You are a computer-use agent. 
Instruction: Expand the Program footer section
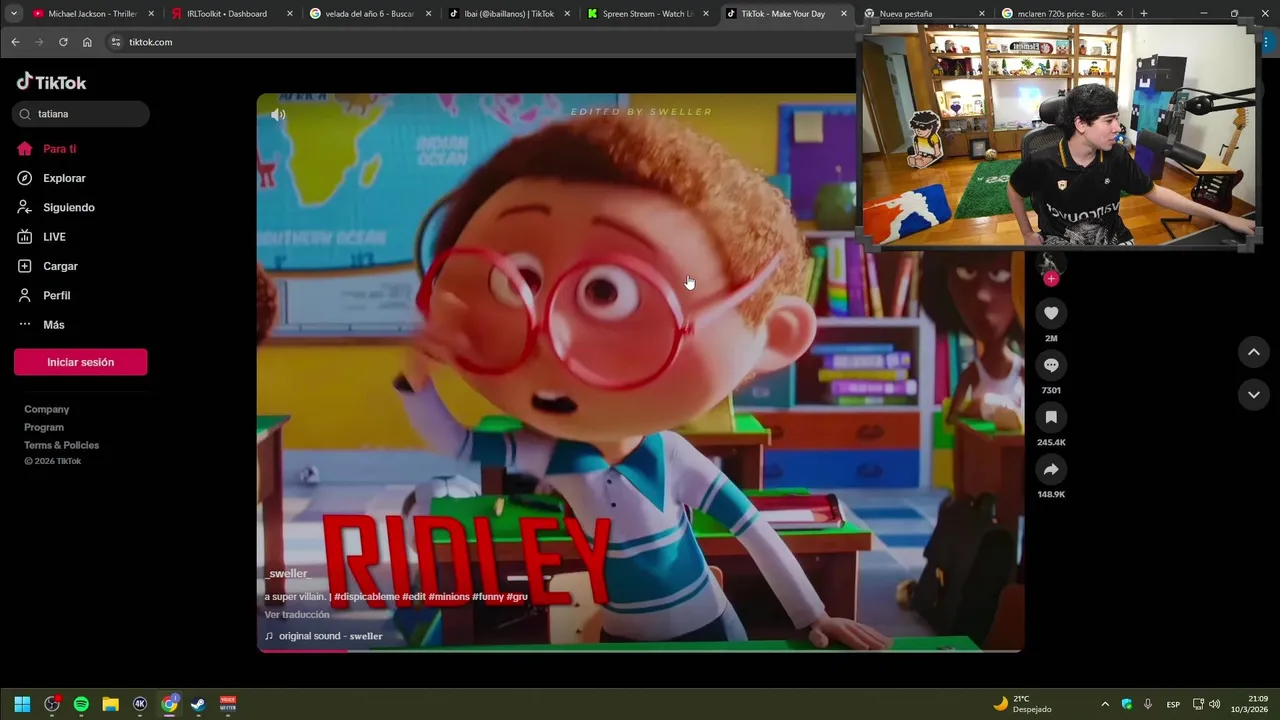[44, 427]
